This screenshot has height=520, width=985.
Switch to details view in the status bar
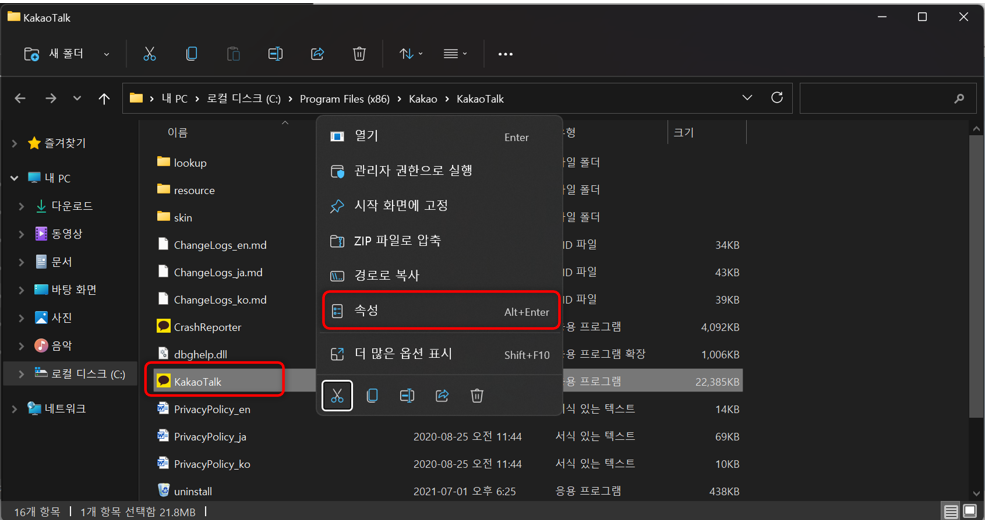pyautogui.click(x=951, y=511)
